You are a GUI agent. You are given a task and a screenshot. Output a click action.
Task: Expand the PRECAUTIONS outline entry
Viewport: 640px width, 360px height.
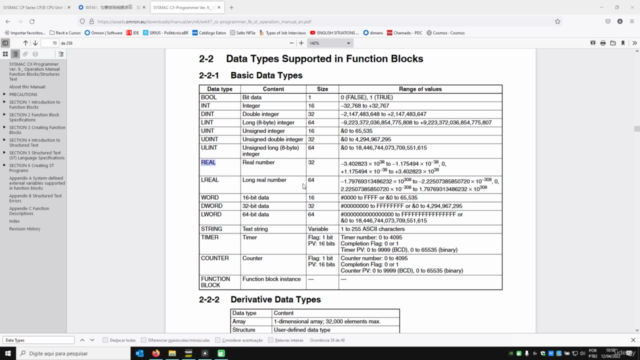[4, 94]
